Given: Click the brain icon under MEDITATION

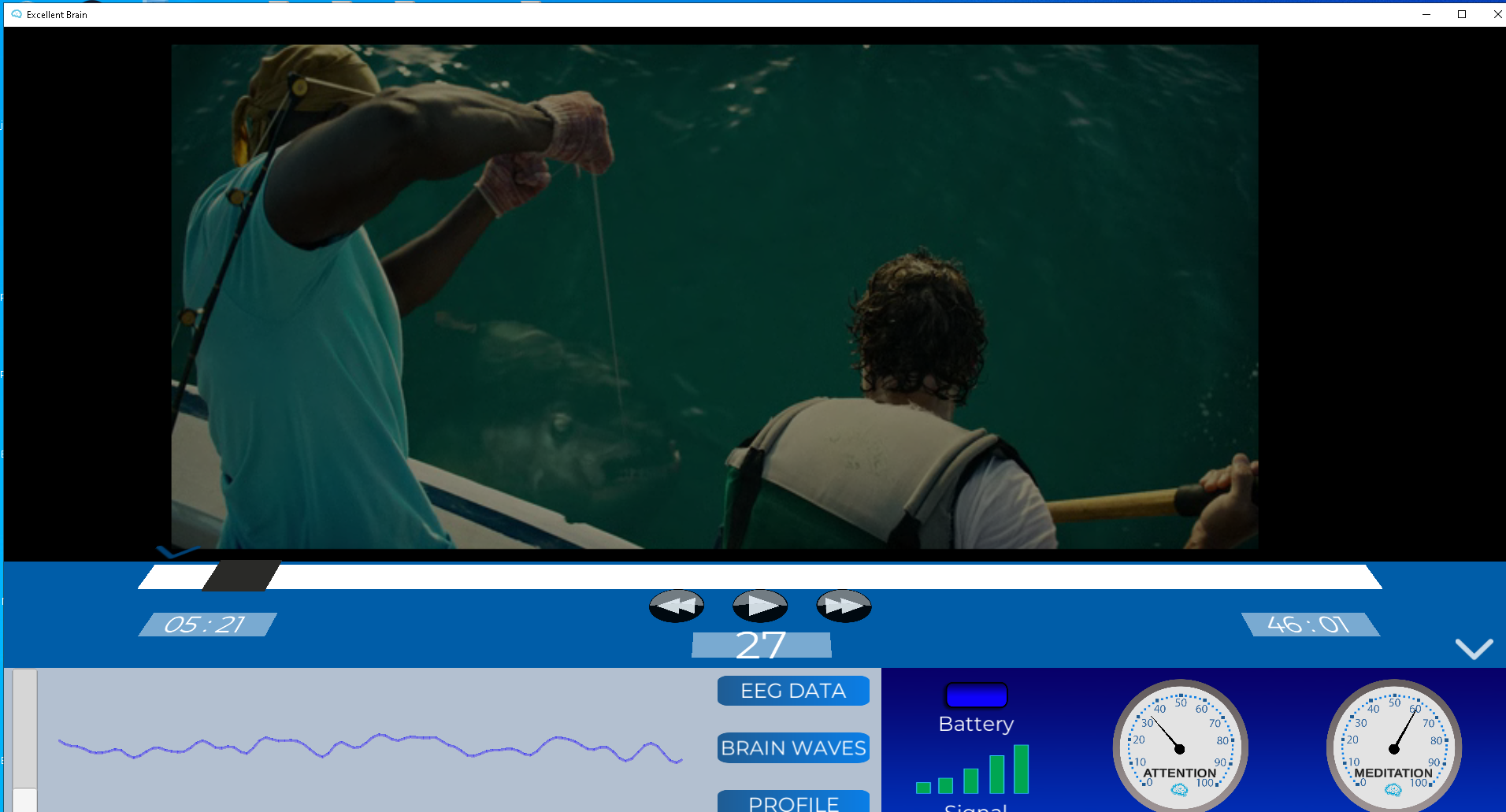Looking at the screenshot, I should [1393, 790].
